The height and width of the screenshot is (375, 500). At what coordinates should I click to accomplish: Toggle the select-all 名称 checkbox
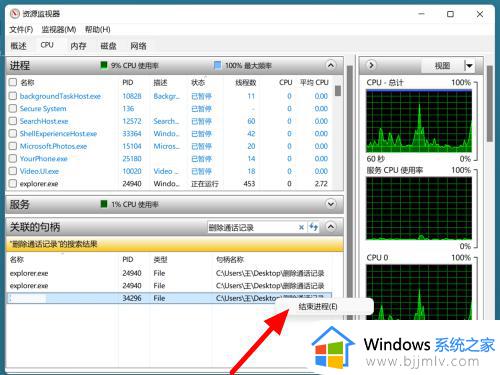point(13,82)
